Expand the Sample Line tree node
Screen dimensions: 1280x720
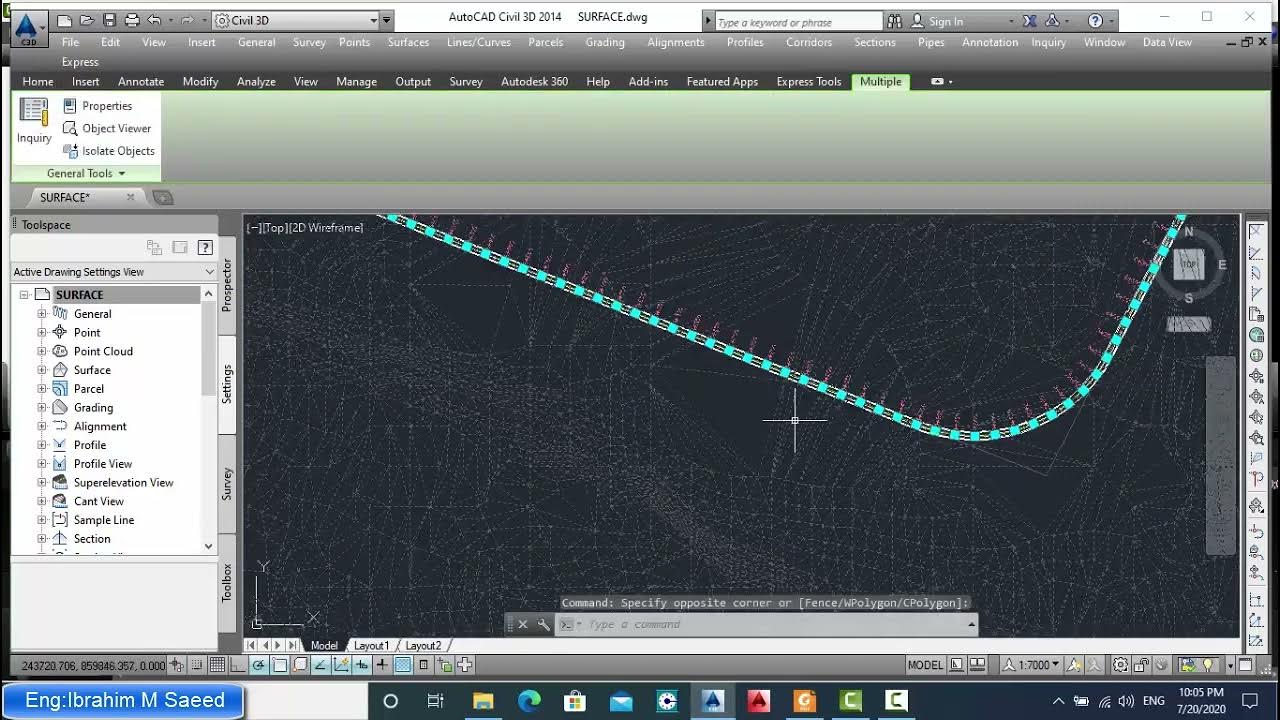(x=42, y=520)
